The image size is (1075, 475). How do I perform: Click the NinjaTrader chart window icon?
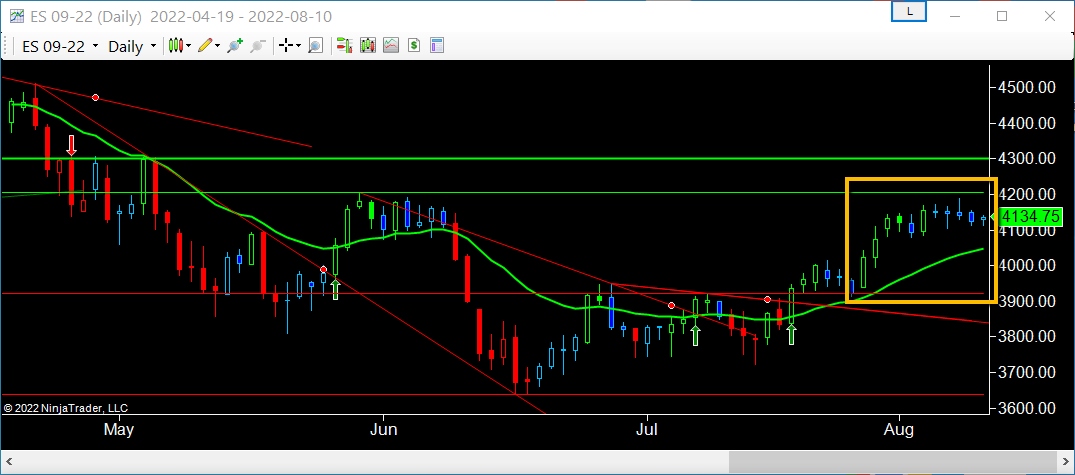point(16,16)
